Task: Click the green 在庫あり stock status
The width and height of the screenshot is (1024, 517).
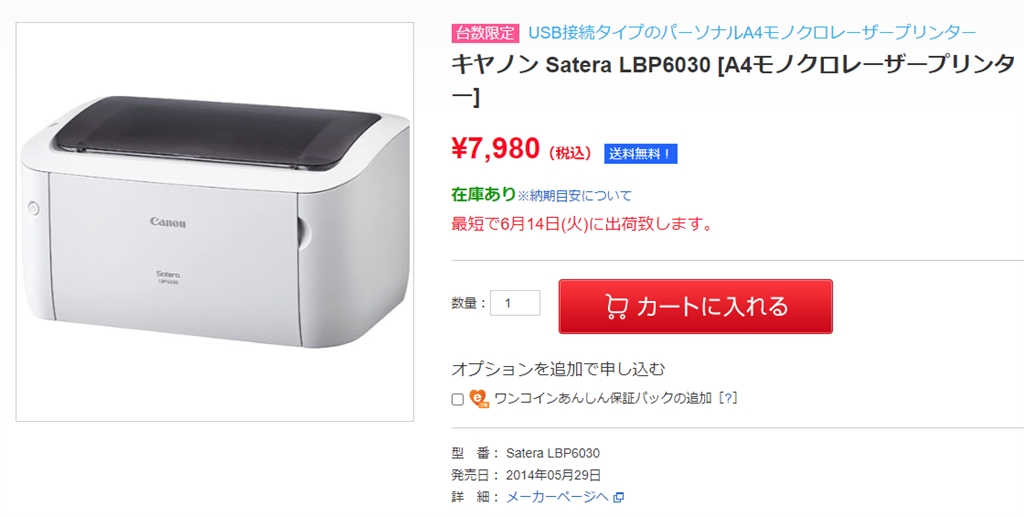Action: [x=483, y=194]
